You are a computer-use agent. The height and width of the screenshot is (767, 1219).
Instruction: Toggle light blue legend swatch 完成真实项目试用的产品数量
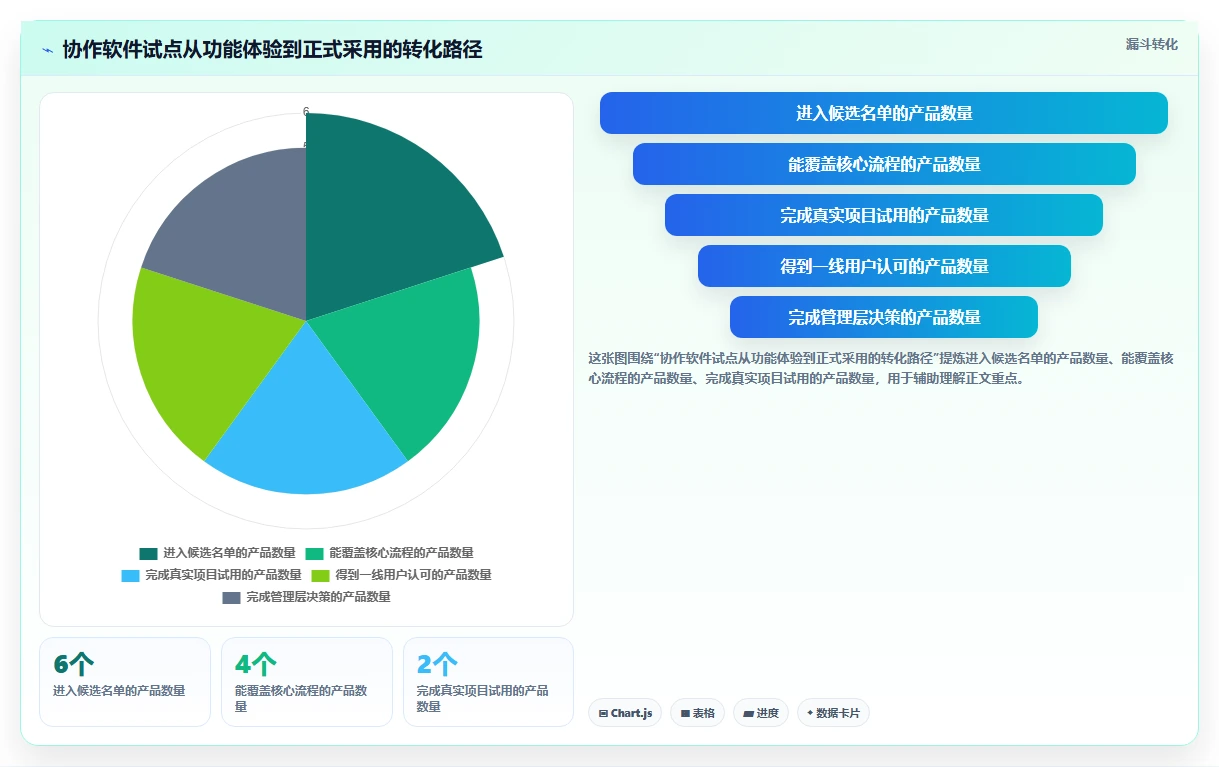(x=131, y=575)
